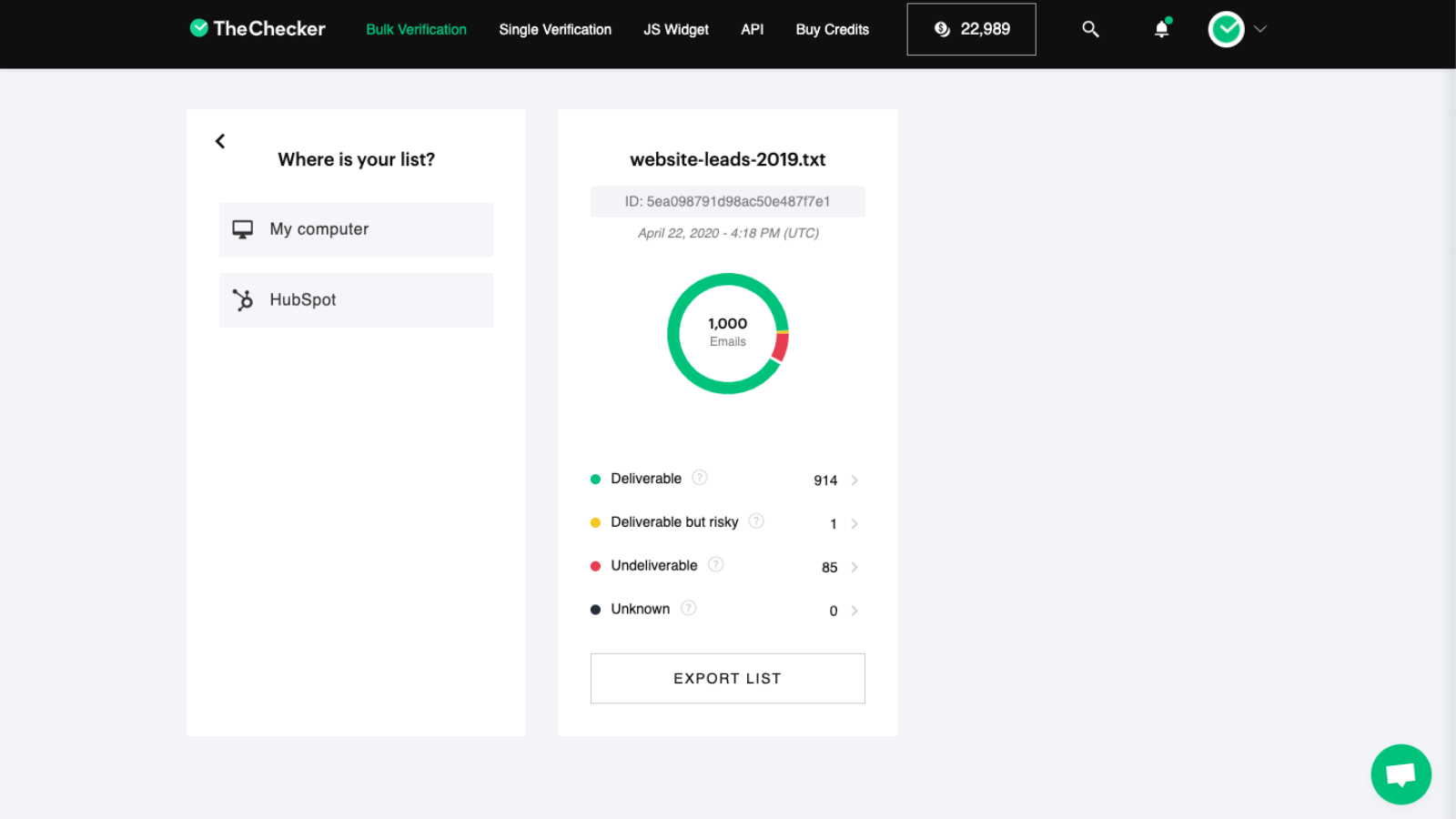The height and width of the screenshot is (819, 1456).
Task: Select the HubSpot sprocket icon
Action: pyautogui.click(x=242, y=299)
